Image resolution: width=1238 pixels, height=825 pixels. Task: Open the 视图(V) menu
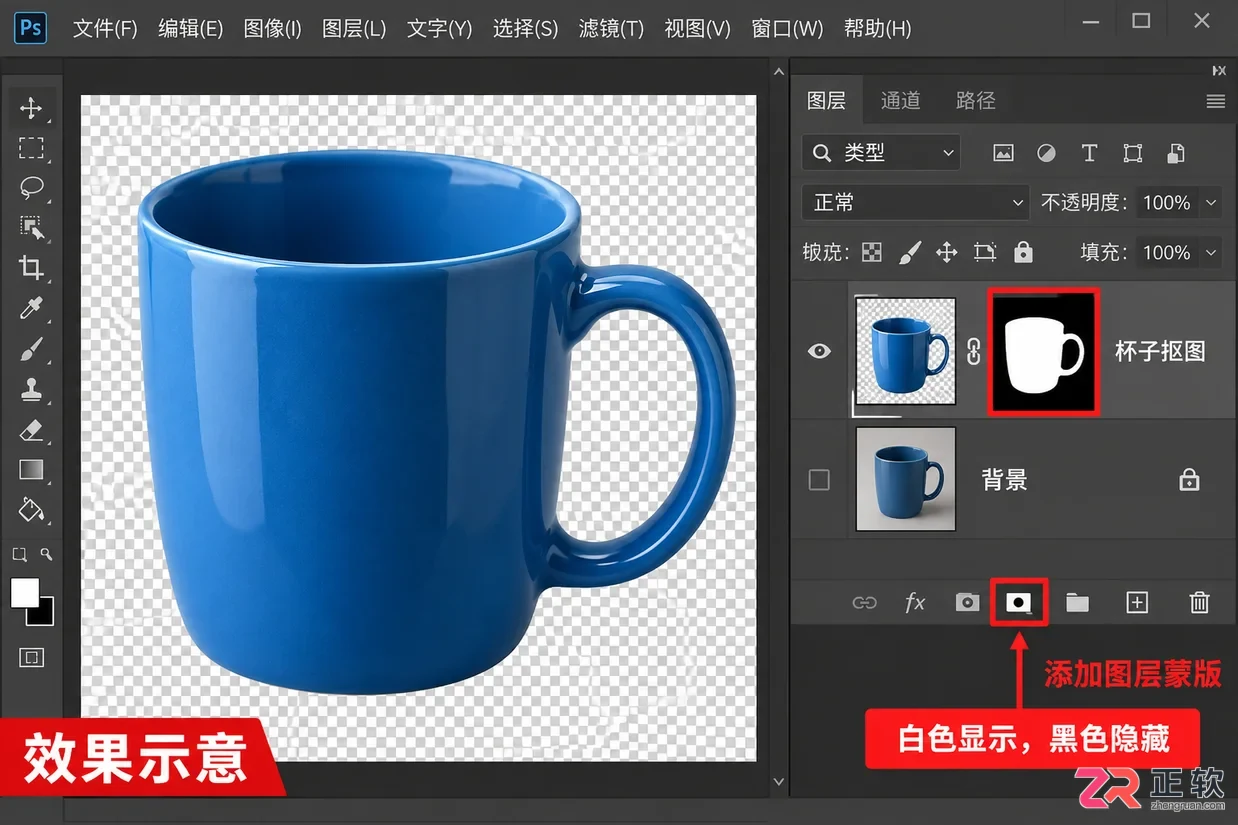[x=698, y=29]
